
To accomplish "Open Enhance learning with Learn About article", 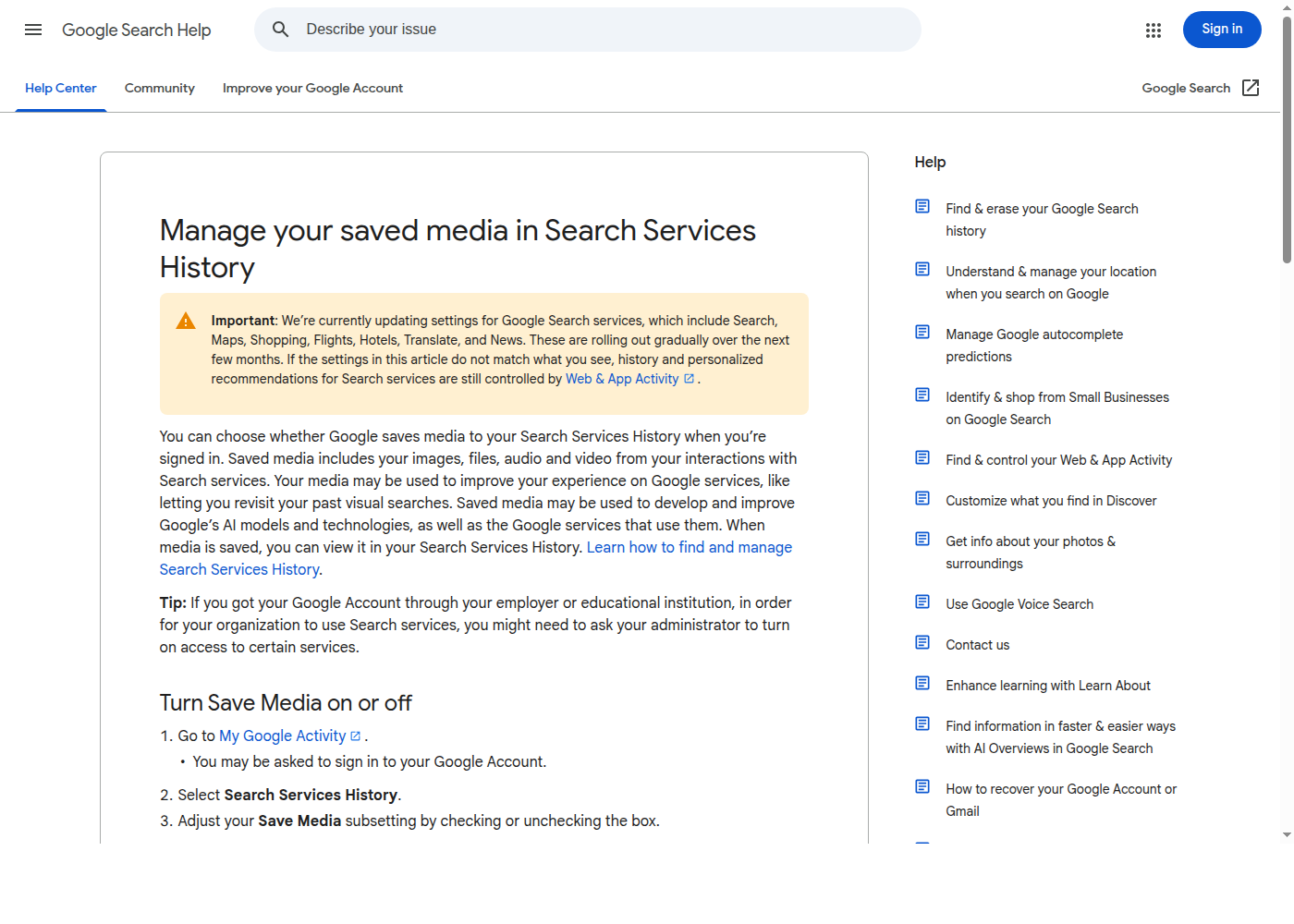I will point(1048,686).
